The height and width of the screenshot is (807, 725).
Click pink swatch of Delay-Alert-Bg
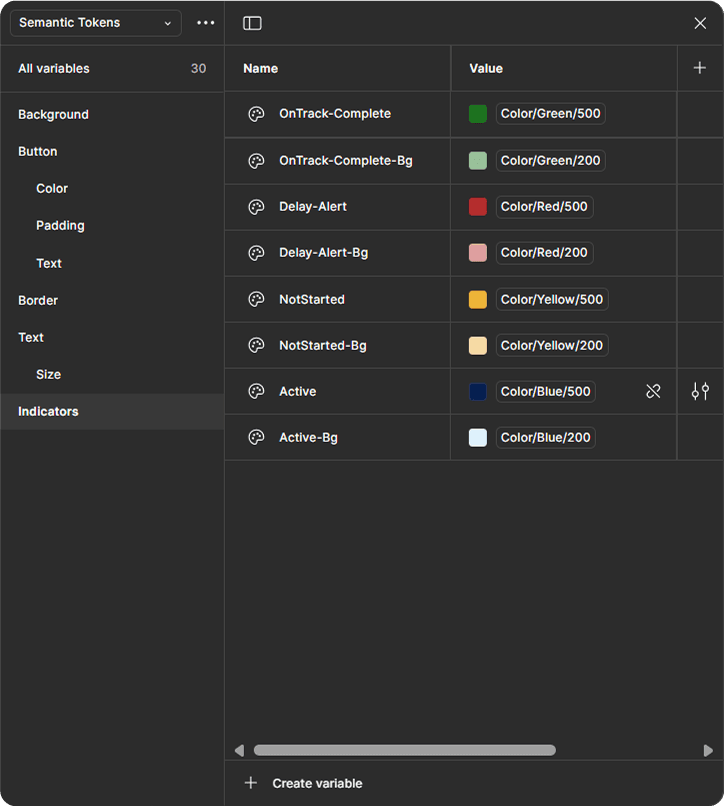pos(478,253)
